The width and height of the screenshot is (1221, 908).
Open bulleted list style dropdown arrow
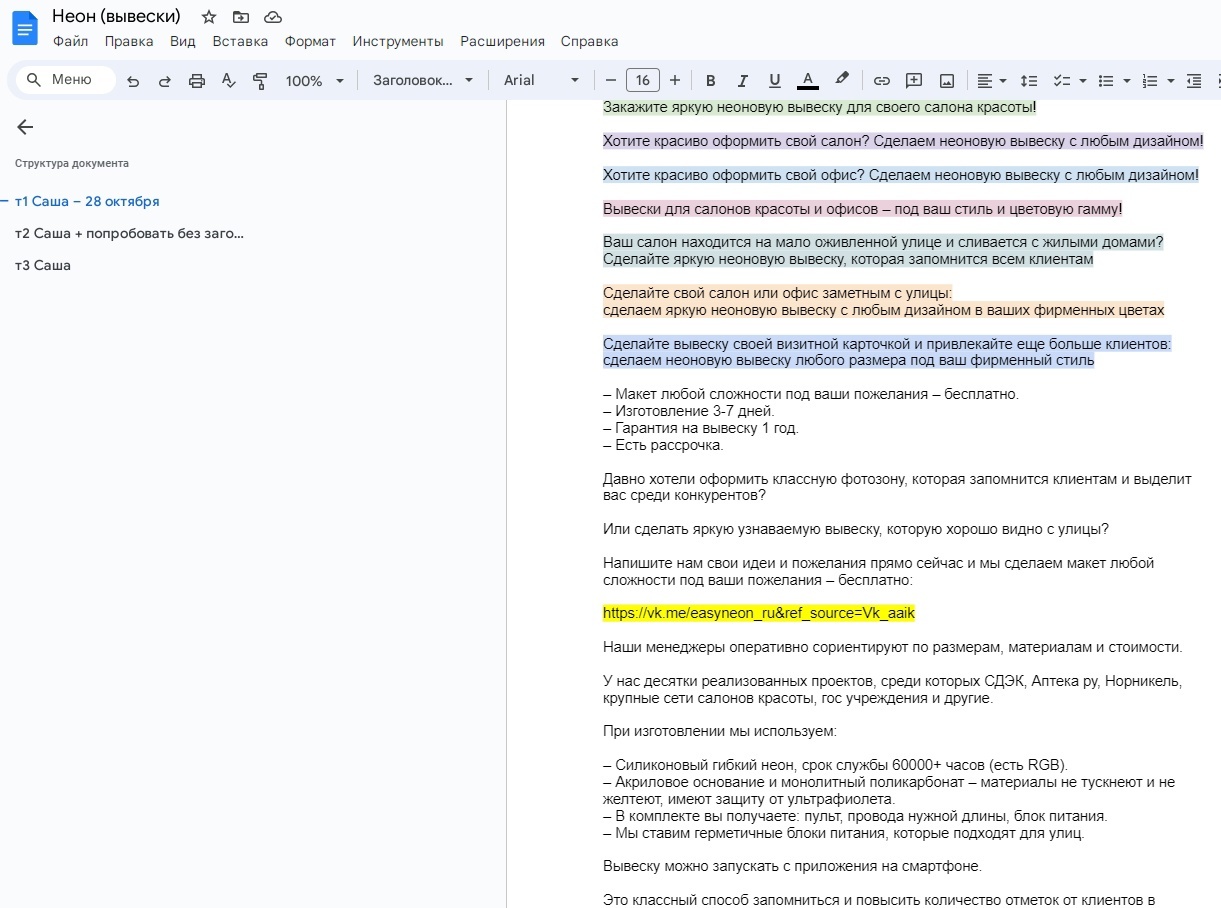click(x=1126, y=81)
